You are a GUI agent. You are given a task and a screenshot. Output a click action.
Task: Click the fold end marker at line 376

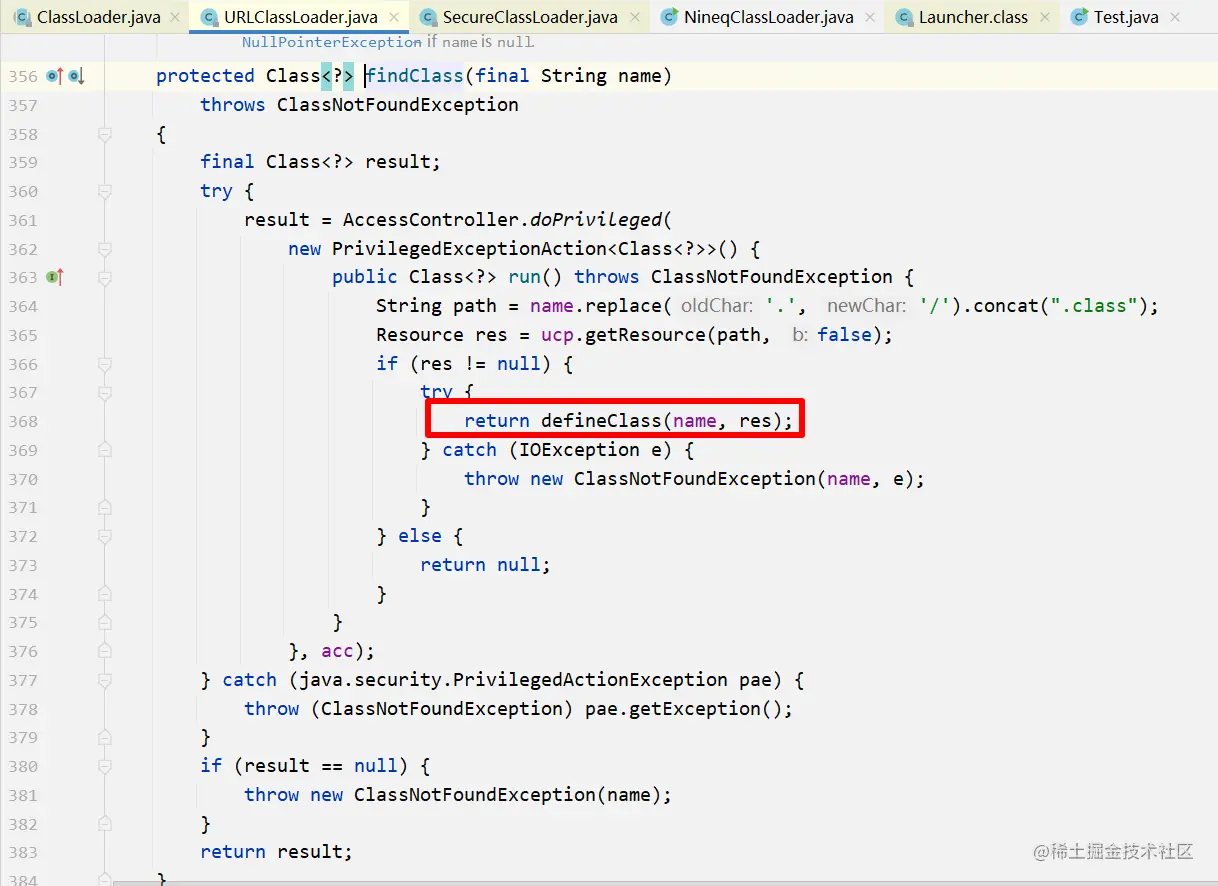click(104, 651)
